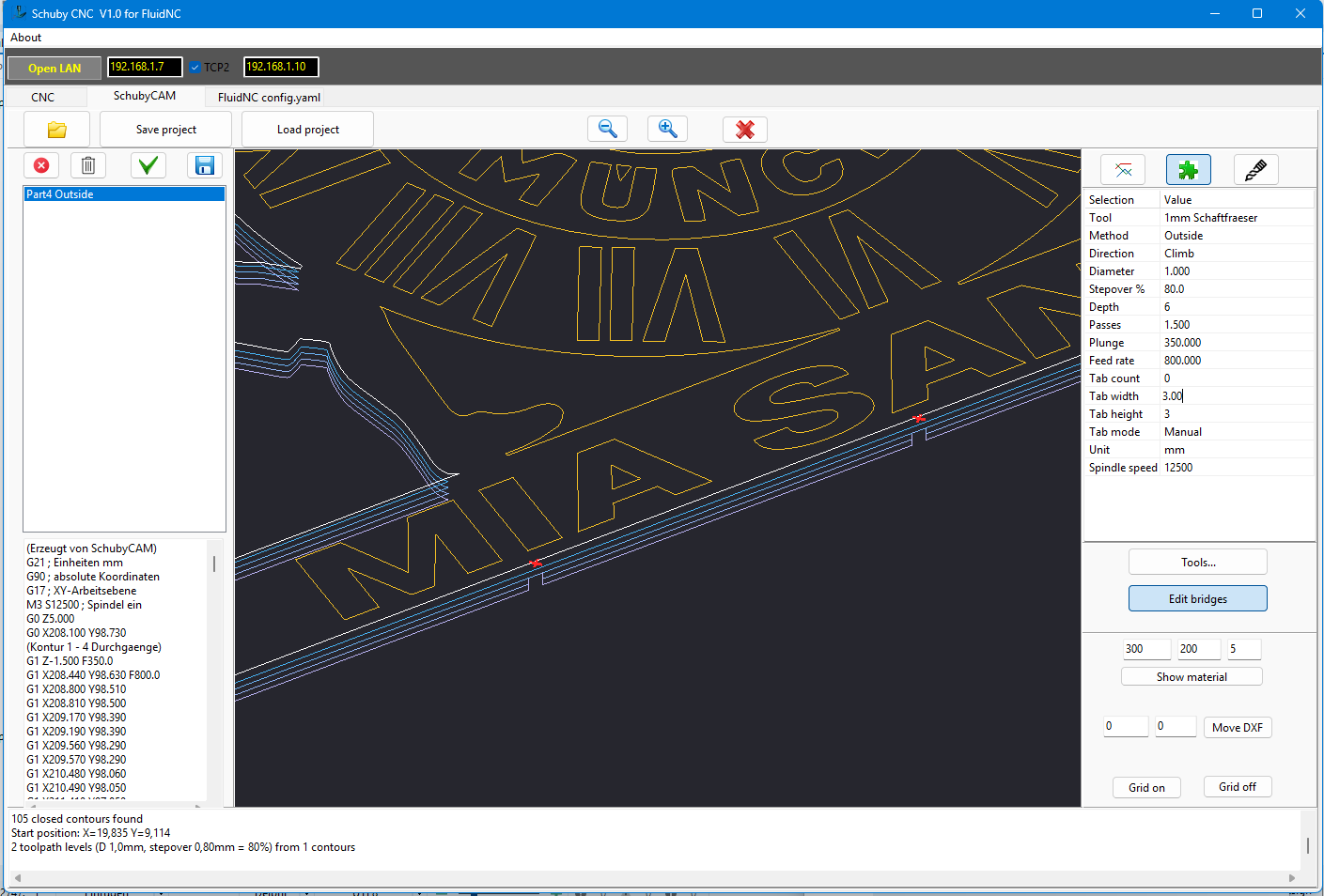Open the About menu
Image resolution: width=1324 pixels, height=896 pixels.
coord(26,38)
